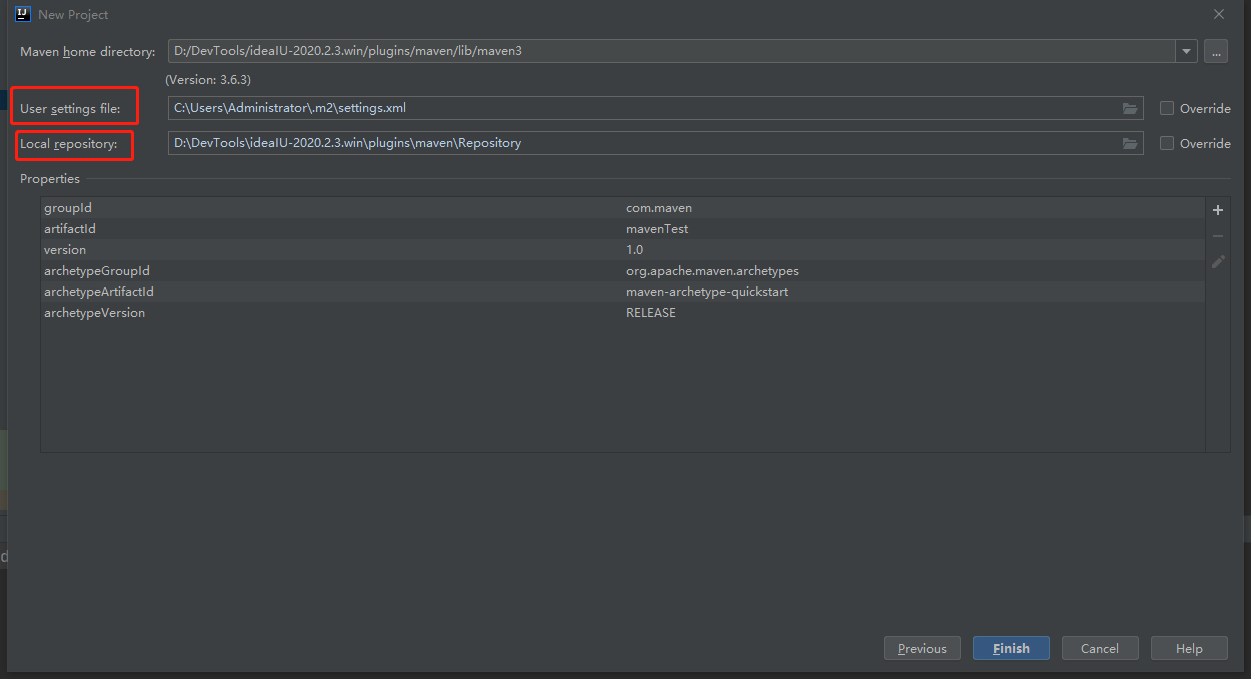Go back with the Previous button

[x=922, y=648]
